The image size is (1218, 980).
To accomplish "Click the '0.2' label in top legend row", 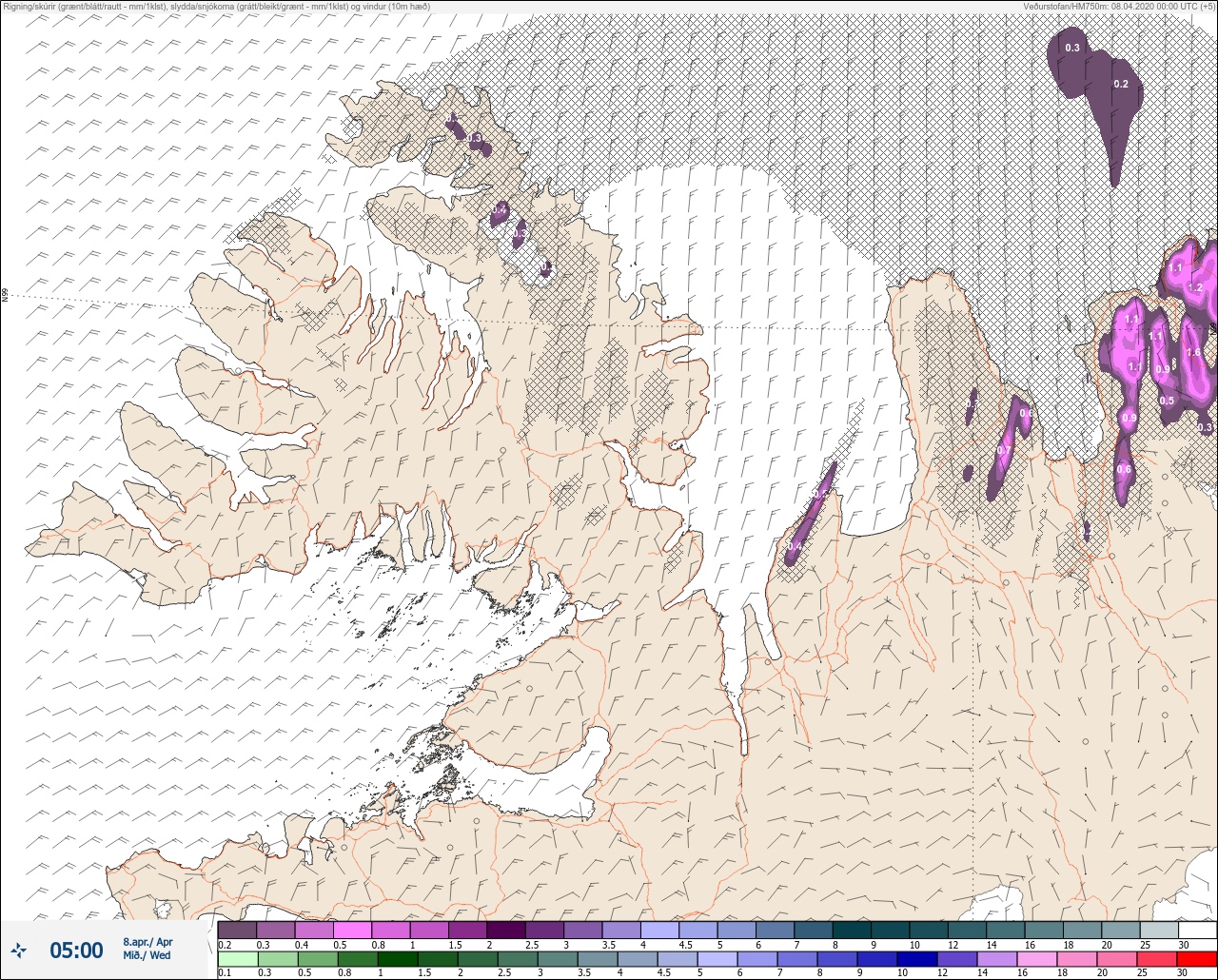I will coord(225,945).
